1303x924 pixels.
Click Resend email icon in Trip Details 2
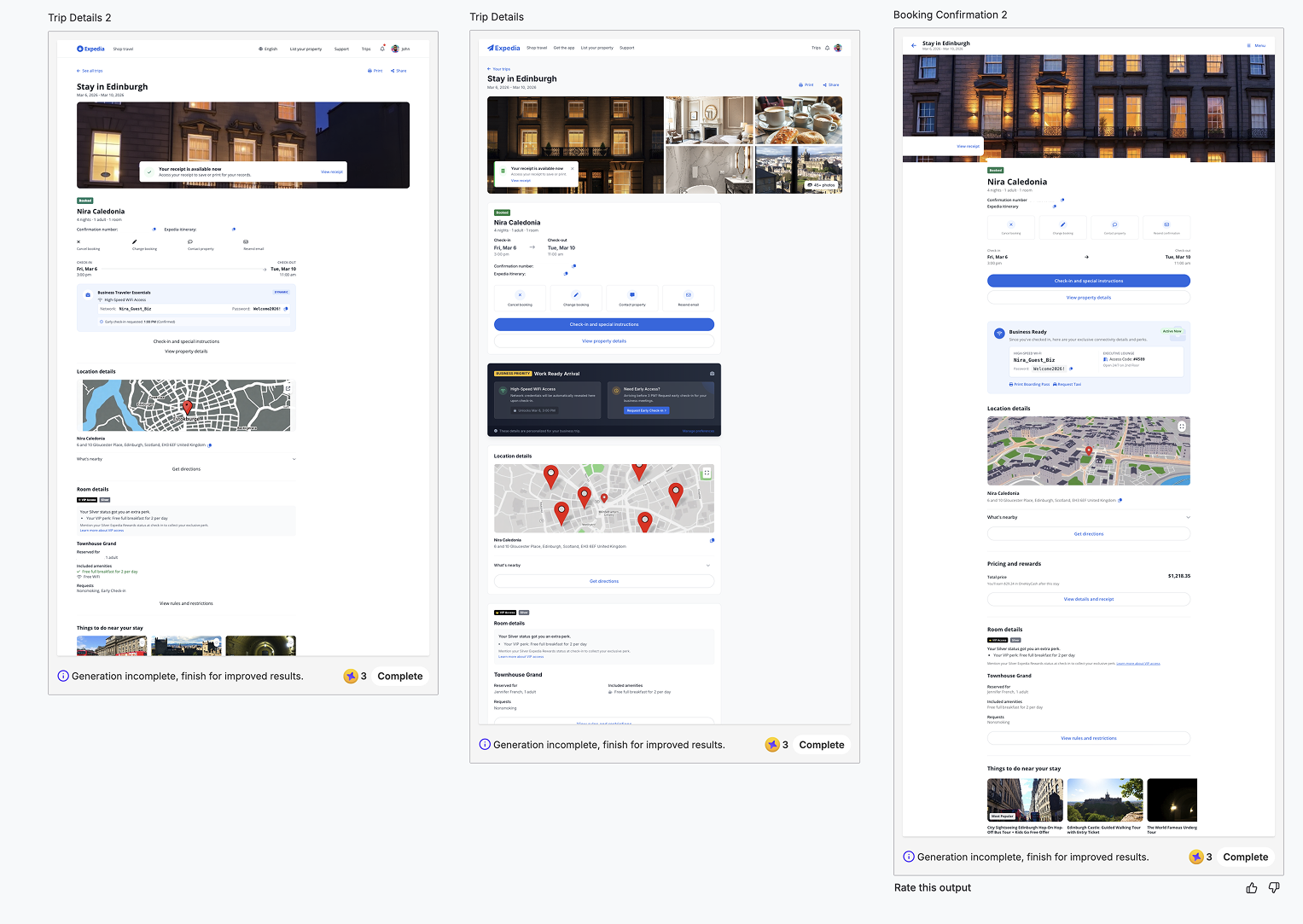point(246,241)
